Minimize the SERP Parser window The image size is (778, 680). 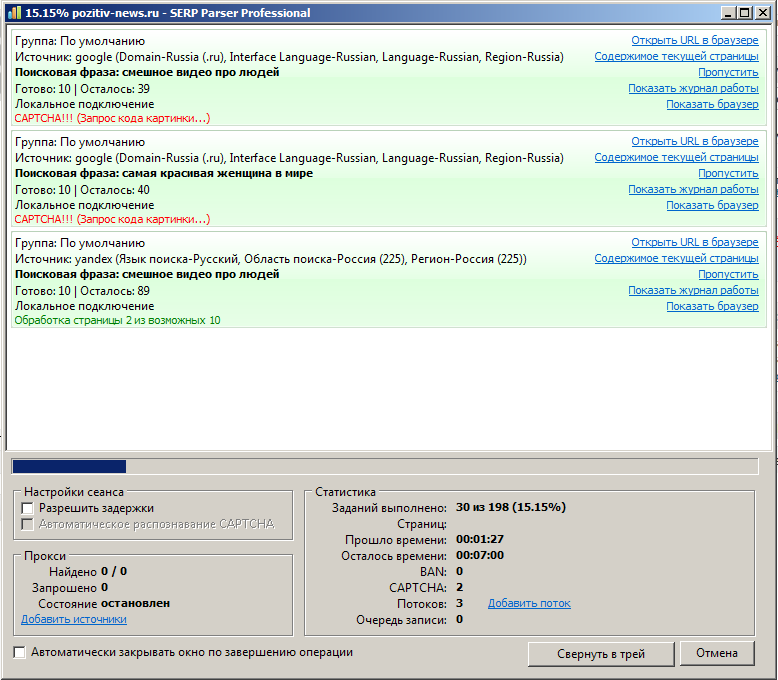[x=728, y=13]
